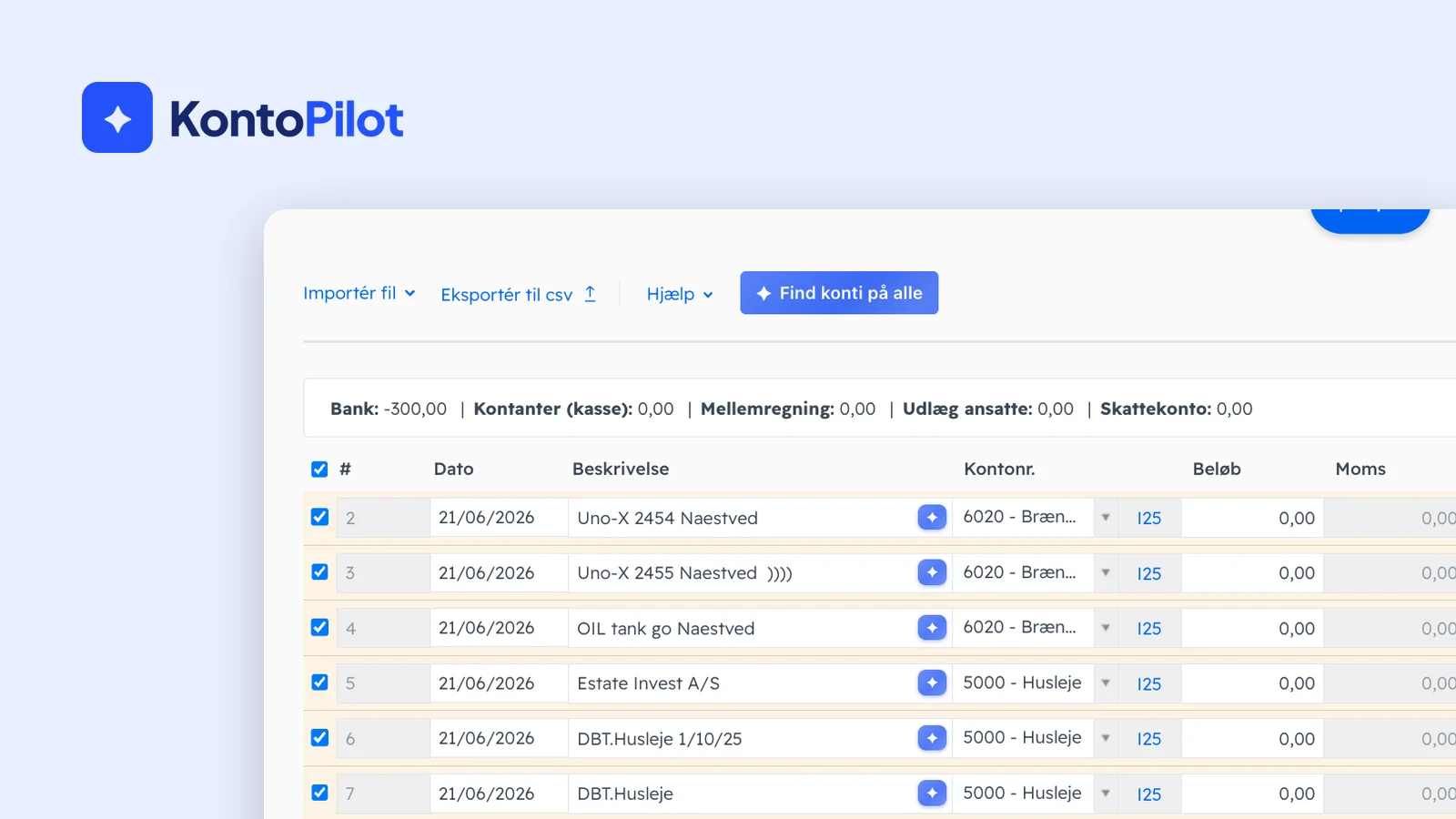Click the I25 VAT code link in row 2
1456x819 pixels.
tap(1149, 518)
